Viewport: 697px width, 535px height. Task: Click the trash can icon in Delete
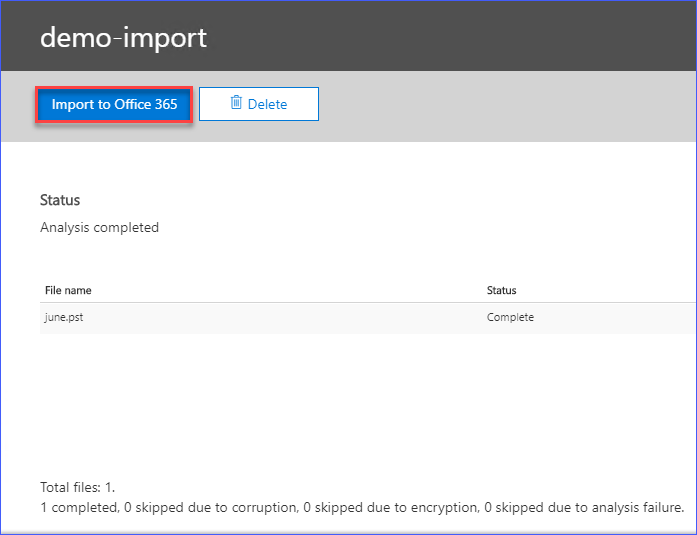[x=236, y=103]
